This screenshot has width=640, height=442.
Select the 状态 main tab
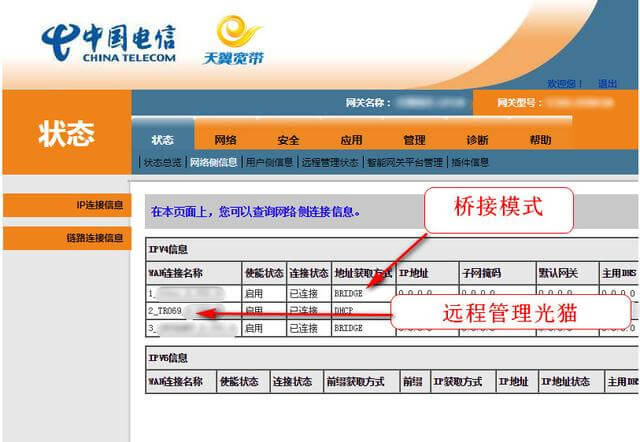coord(162,140)
